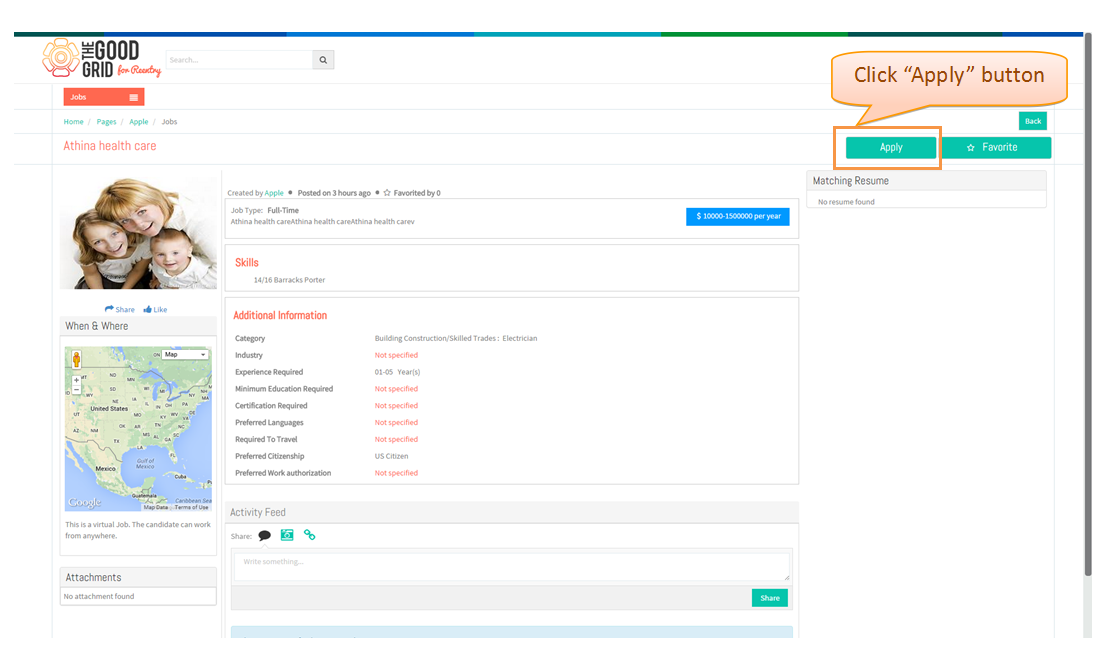Image resolution: width=1106 pixels, height=659 pixels.
Task: Click the Certification Required label
Action: pos(271,406)
